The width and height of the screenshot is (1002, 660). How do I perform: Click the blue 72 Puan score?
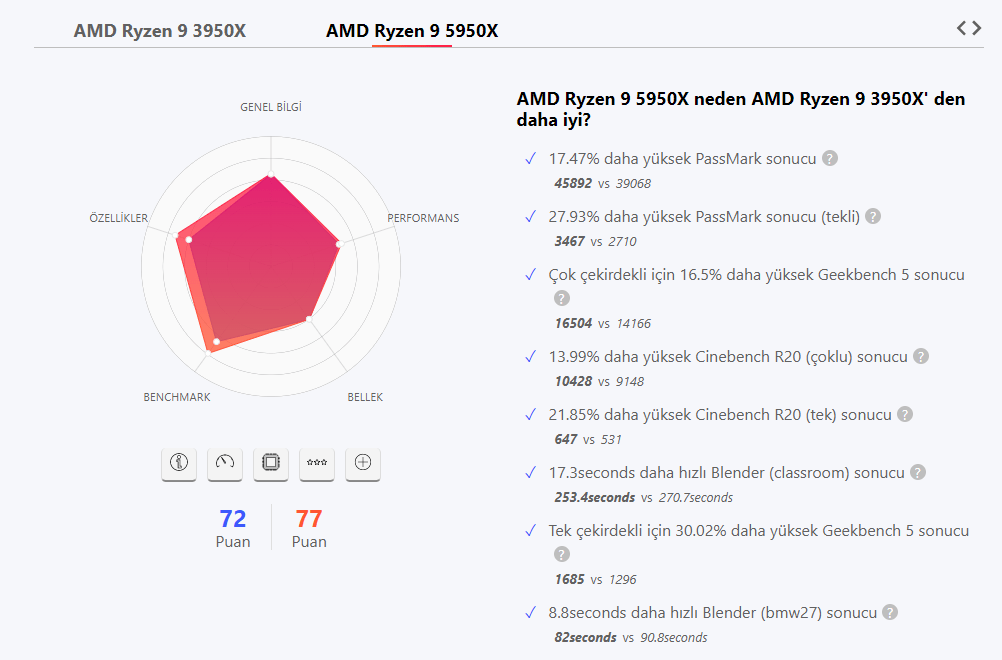(x=233, y=528)
